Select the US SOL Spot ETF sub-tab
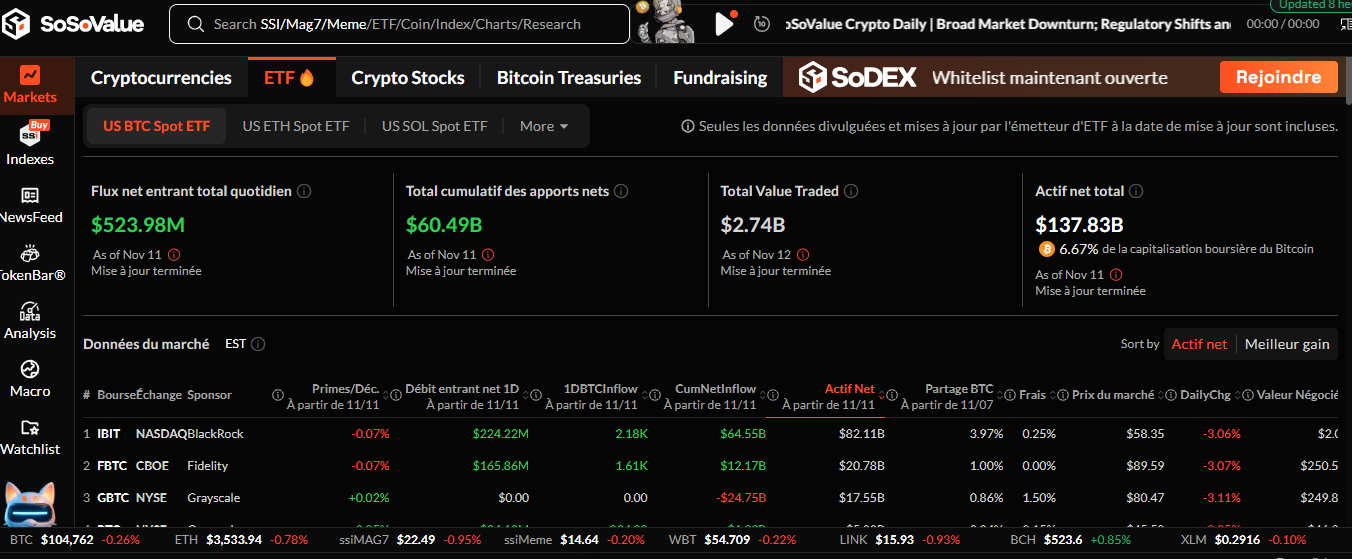 435,126
